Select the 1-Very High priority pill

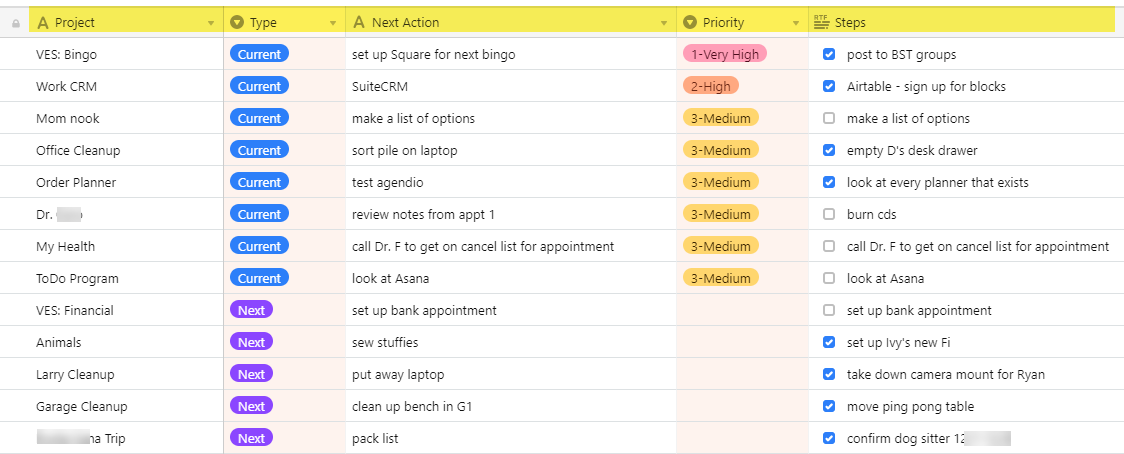pyautogui.click(x=724, y=54)
